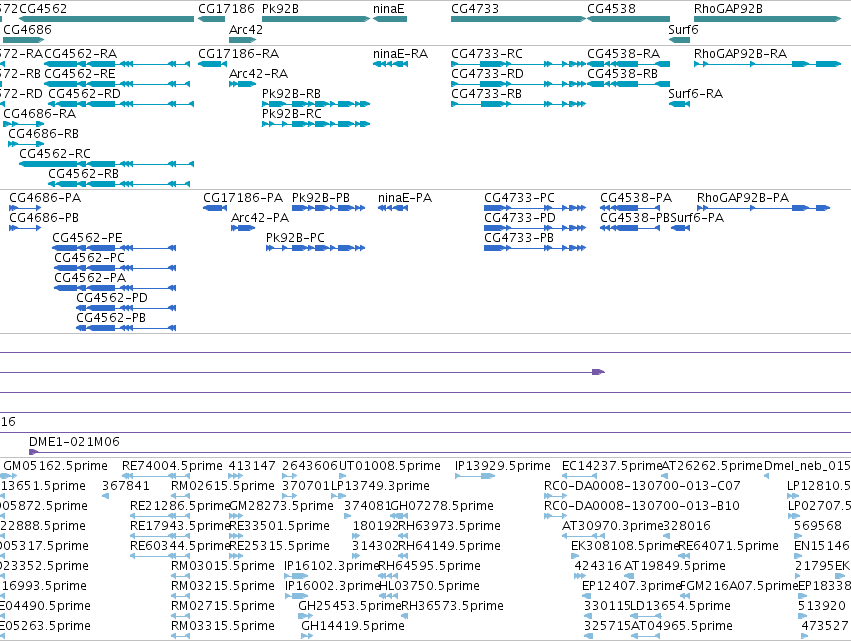851x641 pixels.
Task: Select RC0-DA0008-130700-013-B10 entry
Action: (x=642, y=506)
